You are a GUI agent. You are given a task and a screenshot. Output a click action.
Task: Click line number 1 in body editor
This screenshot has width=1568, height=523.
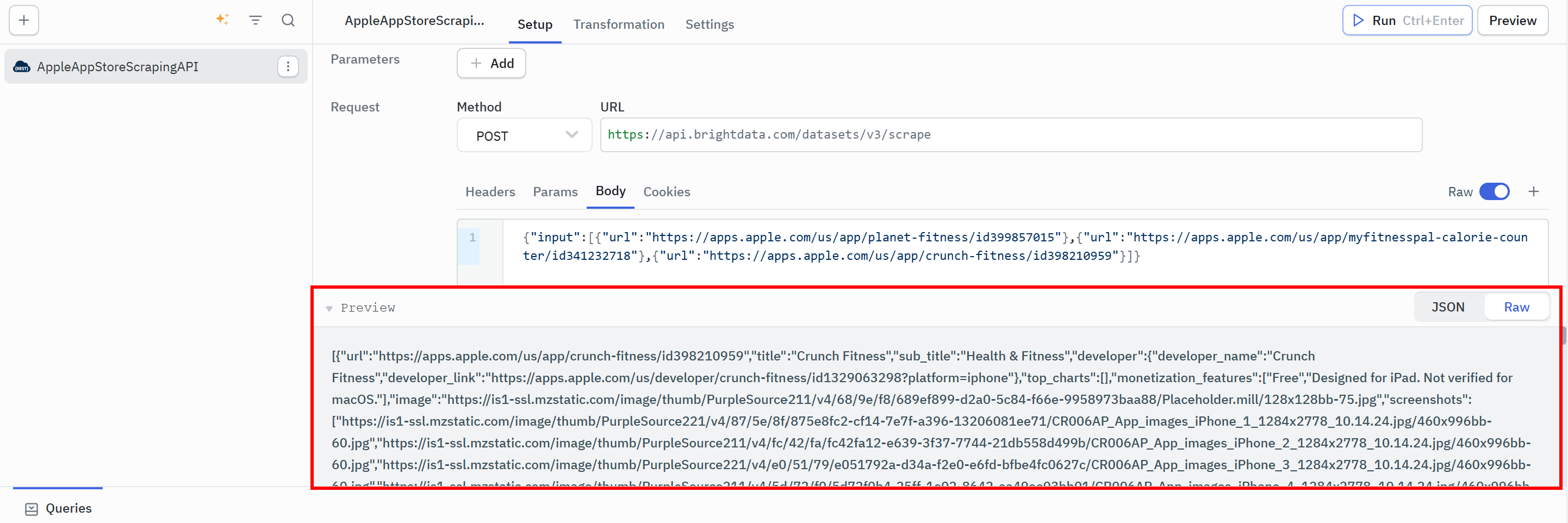pos(472,238)
